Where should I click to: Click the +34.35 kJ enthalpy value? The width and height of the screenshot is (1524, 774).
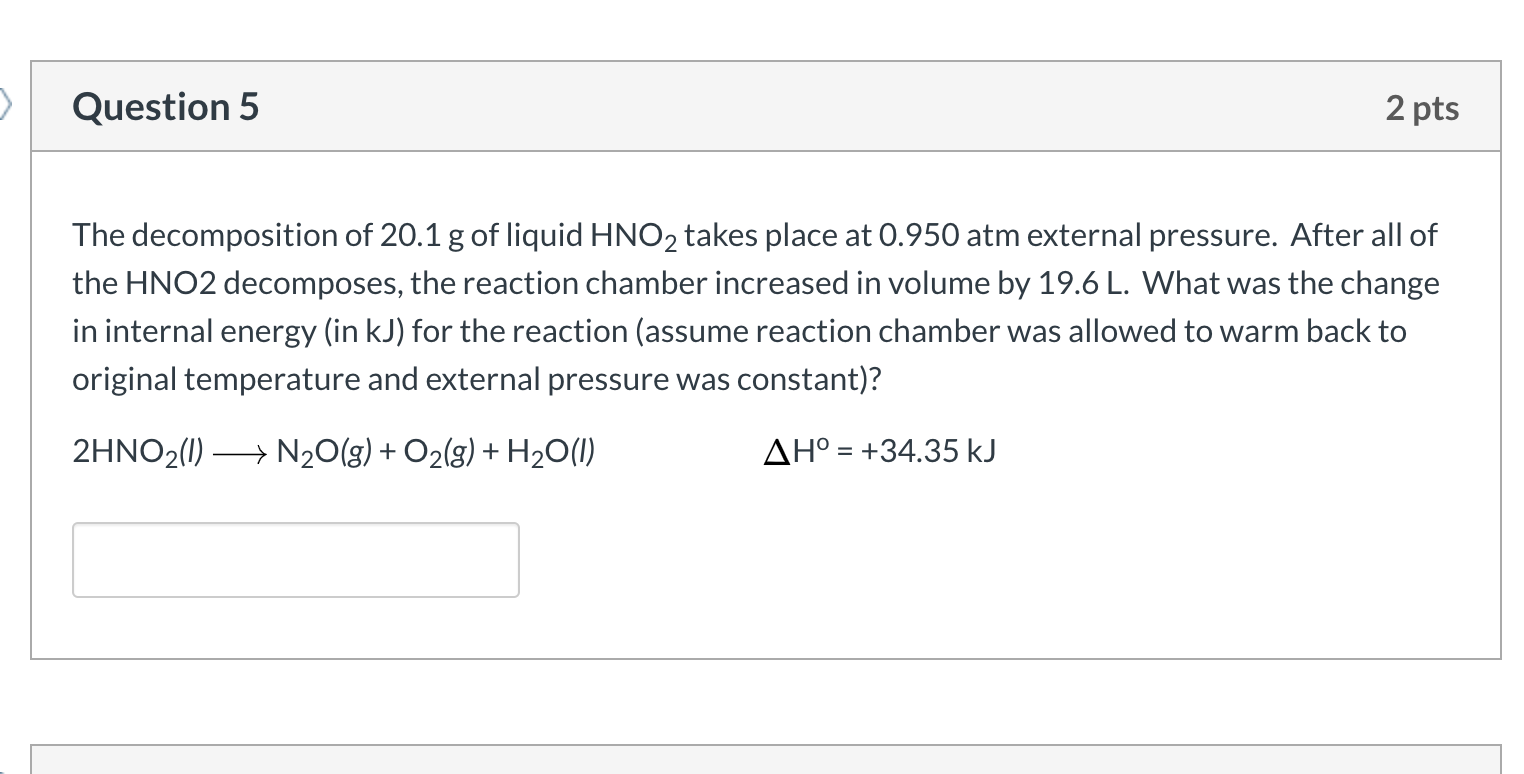927,450
